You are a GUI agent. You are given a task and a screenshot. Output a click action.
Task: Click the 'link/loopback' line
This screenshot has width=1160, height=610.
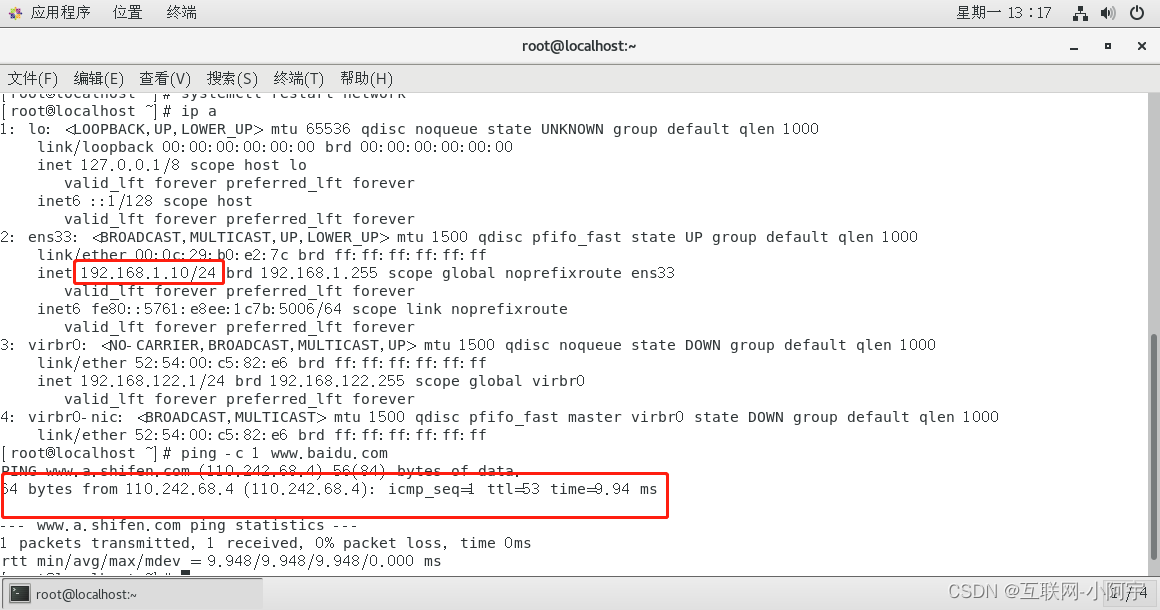click(x=275, y=147)
